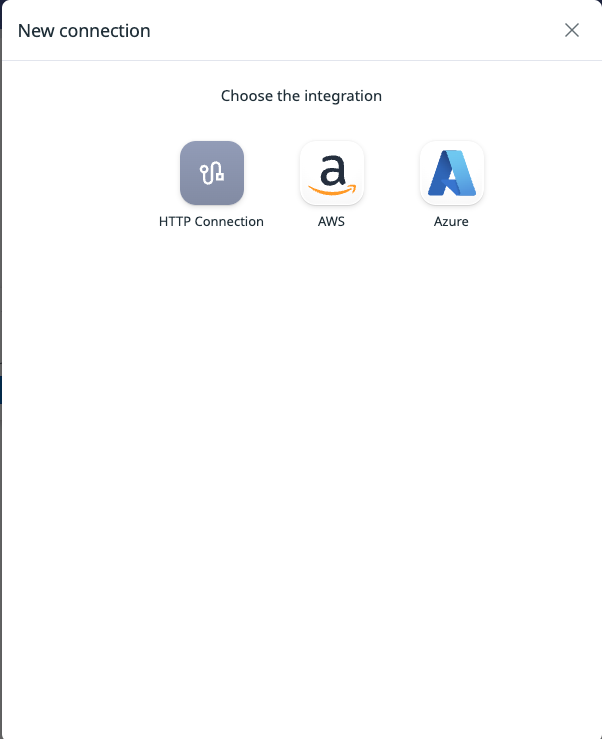
Task: Click the "Azure" text label
Action: 451,222
